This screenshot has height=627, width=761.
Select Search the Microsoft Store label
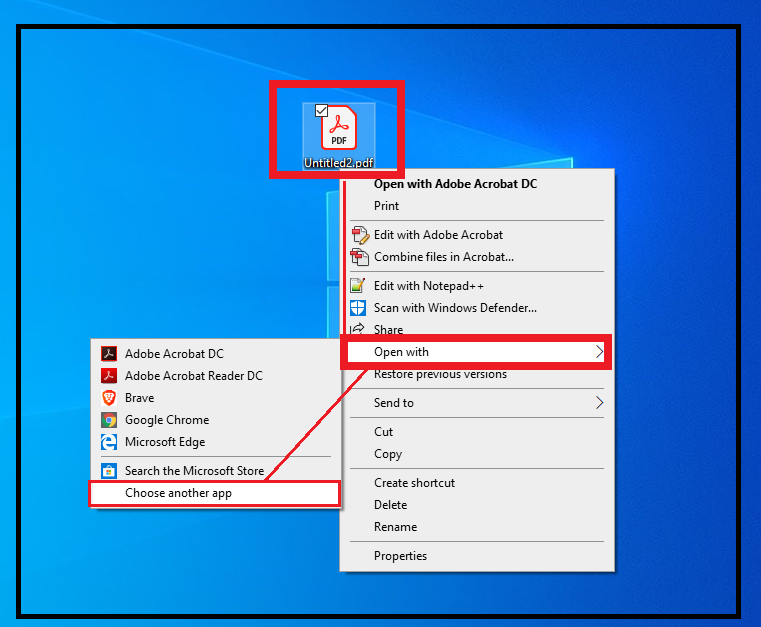[x=194, y=471]
